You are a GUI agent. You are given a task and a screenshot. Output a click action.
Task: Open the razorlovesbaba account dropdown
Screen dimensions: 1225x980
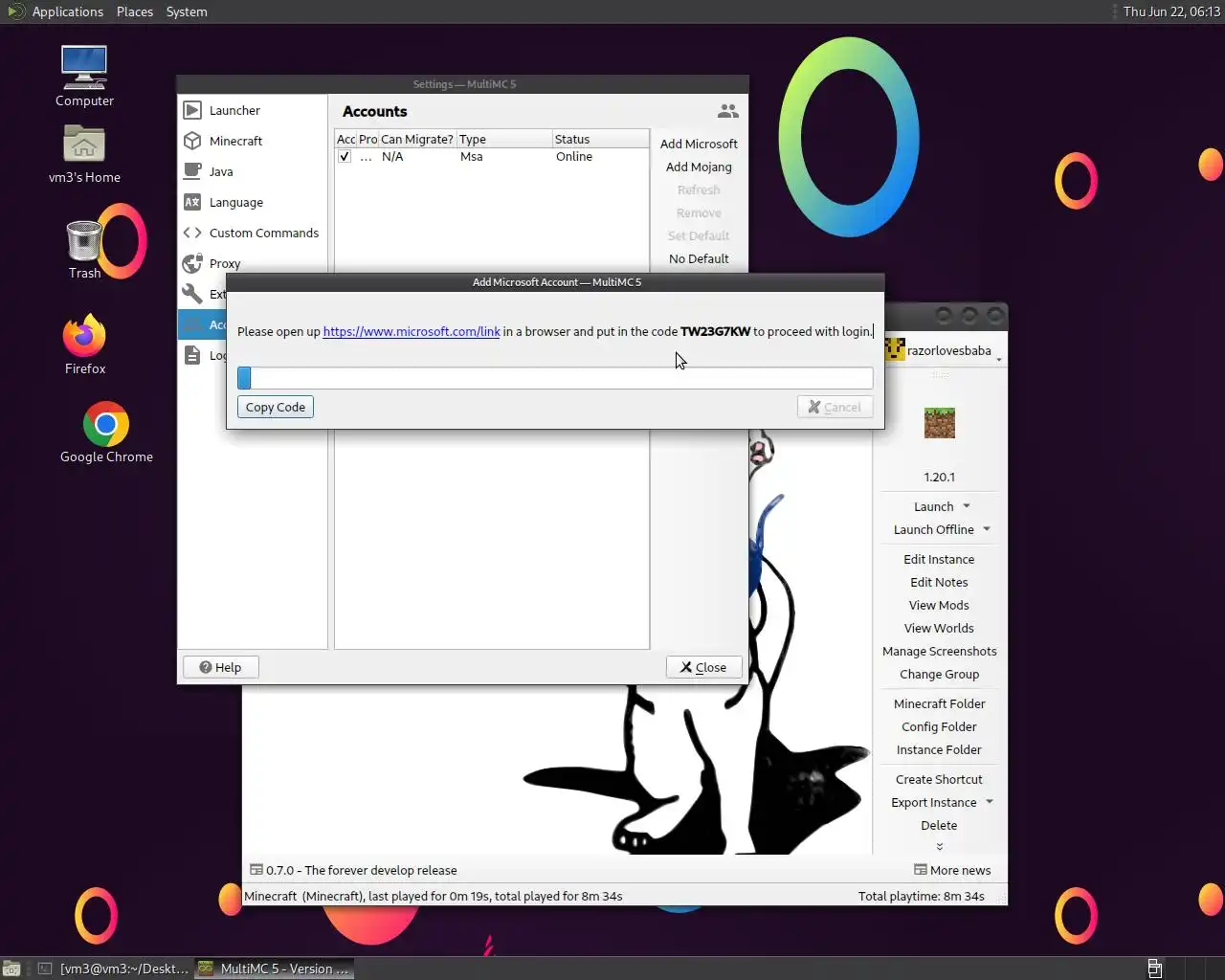(999, 360)
